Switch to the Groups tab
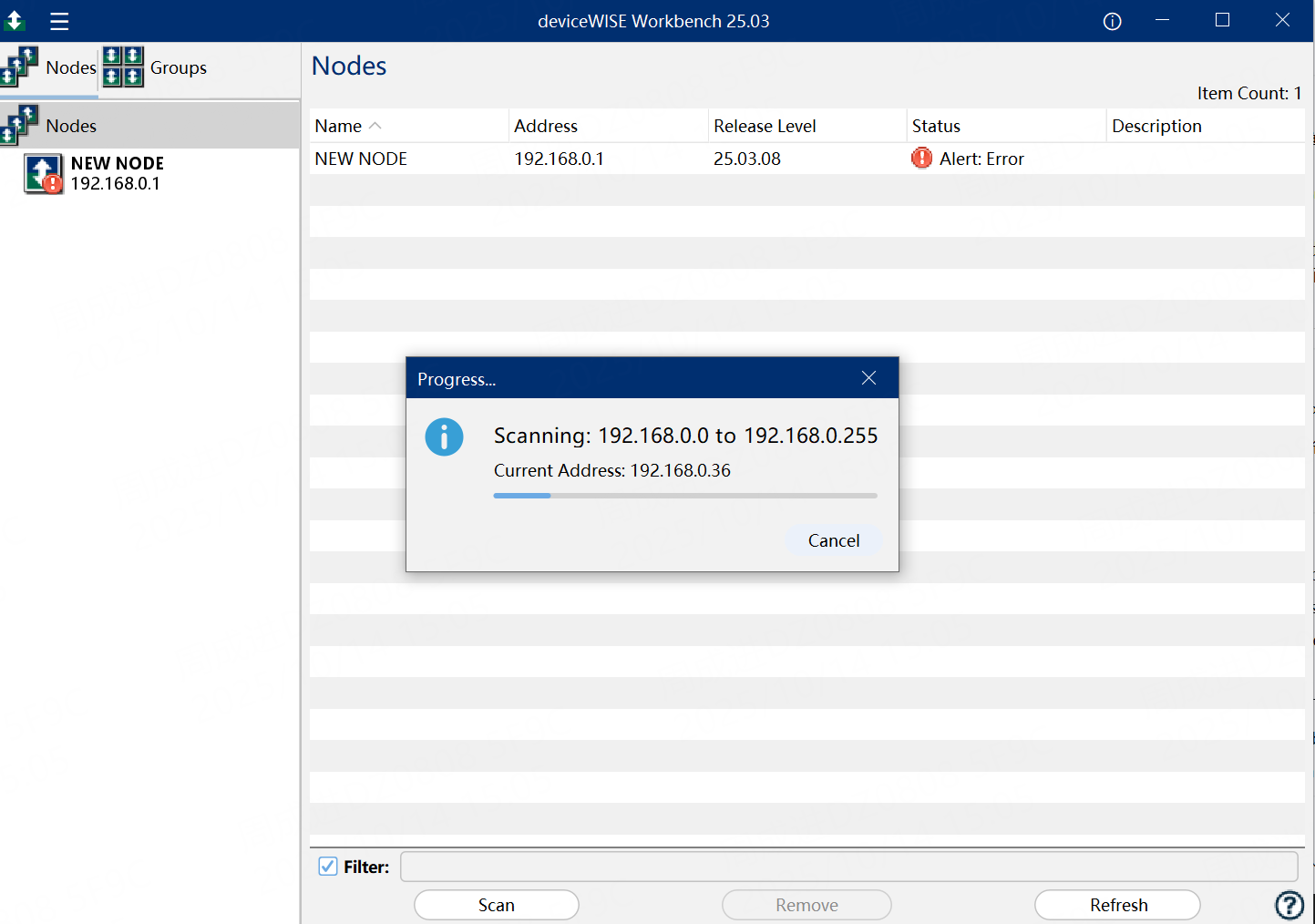 pyautogui.click(x=155, y=68)
